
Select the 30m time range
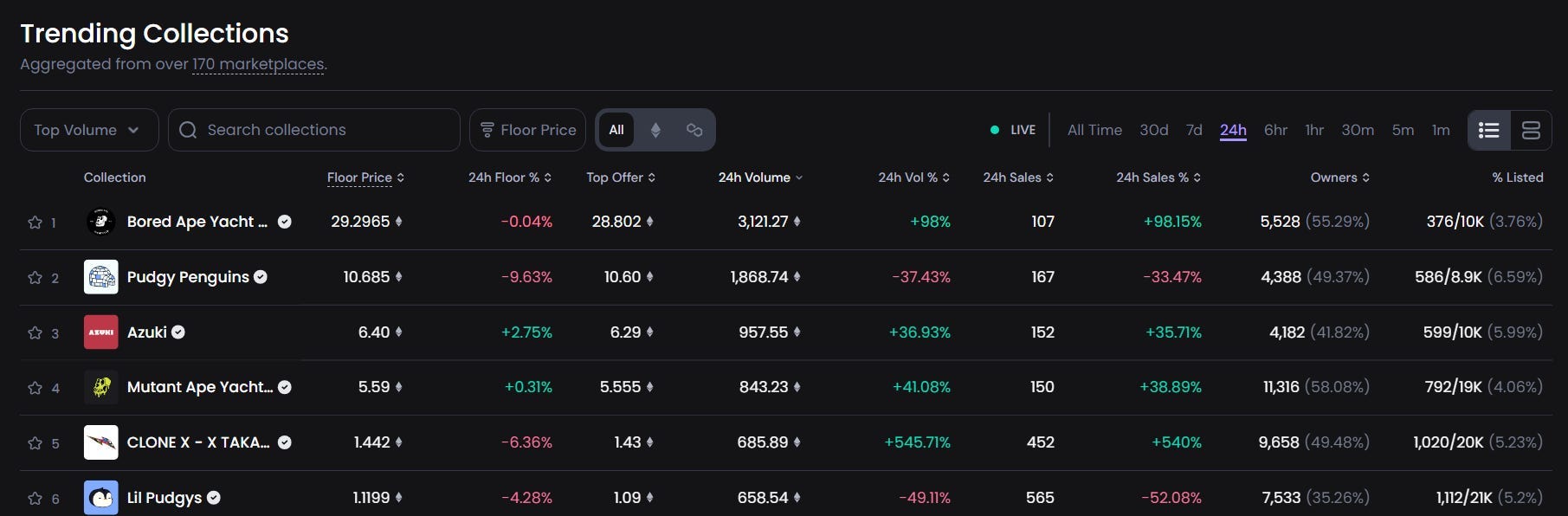point(1358,130)
